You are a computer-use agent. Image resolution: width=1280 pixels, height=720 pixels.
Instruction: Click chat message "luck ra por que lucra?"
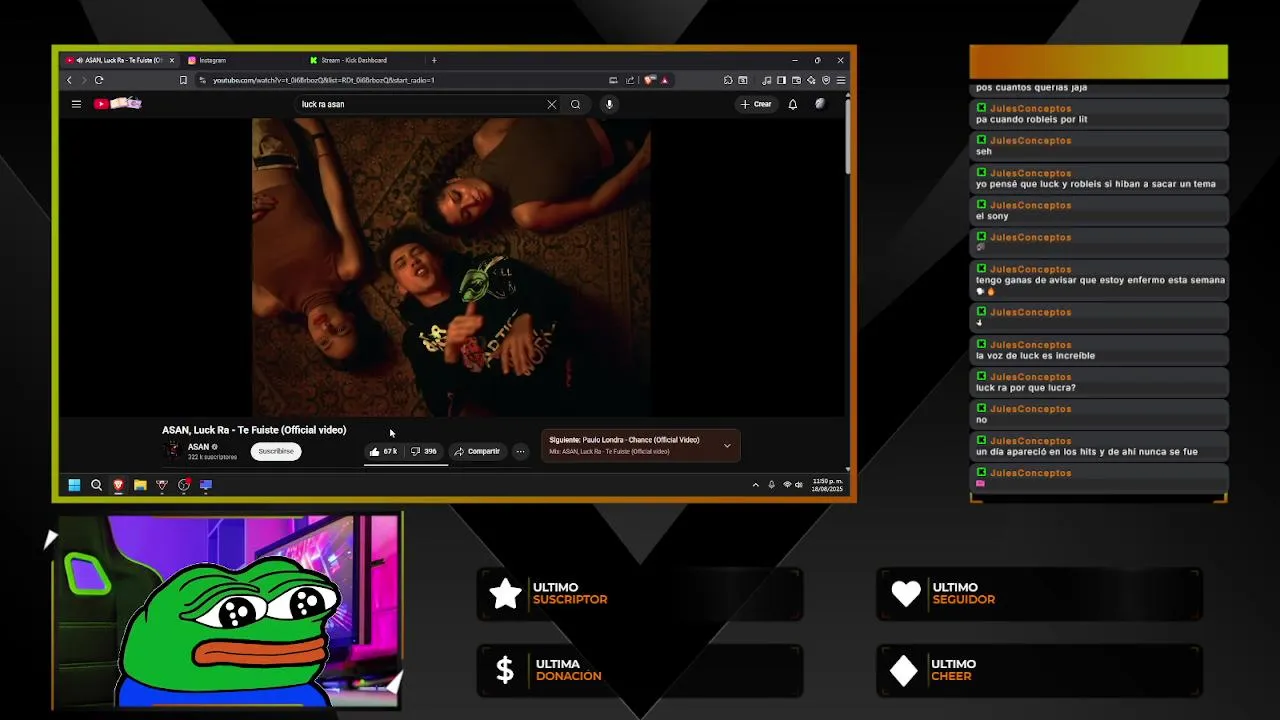(1026, 387)
